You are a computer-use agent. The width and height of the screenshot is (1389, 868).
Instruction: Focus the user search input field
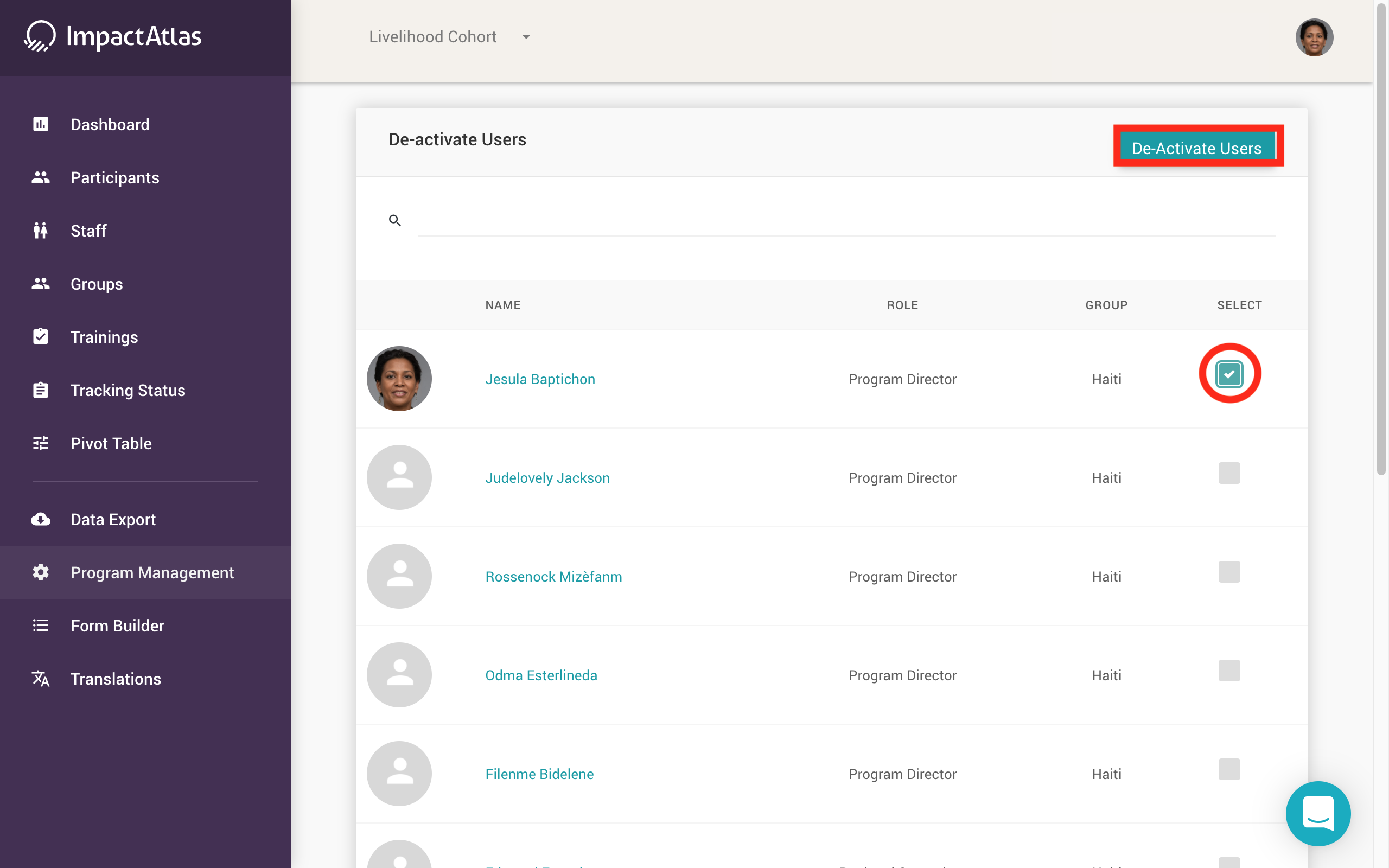tap(846, 220)
